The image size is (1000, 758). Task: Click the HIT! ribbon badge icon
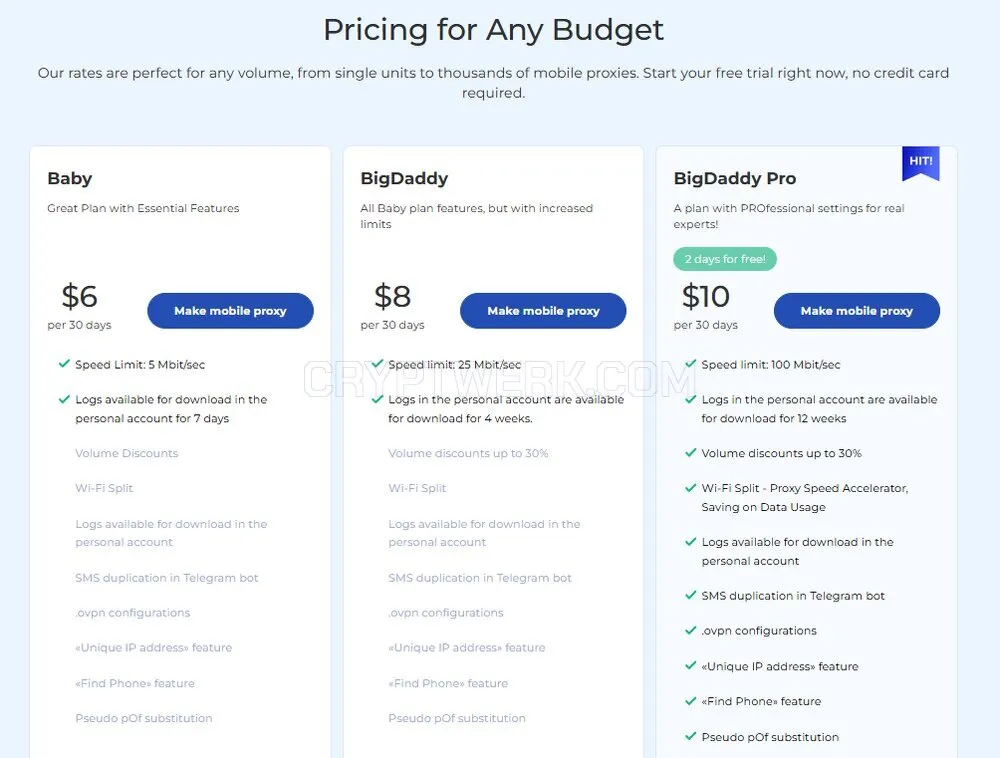click(920, 163)
